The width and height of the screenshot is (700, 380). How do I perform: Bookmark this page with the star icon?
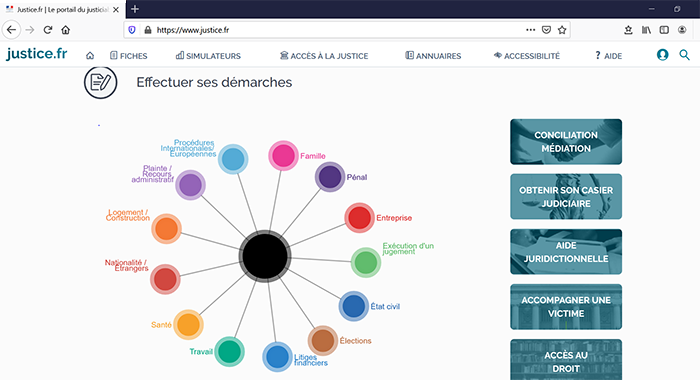point(562,30)
